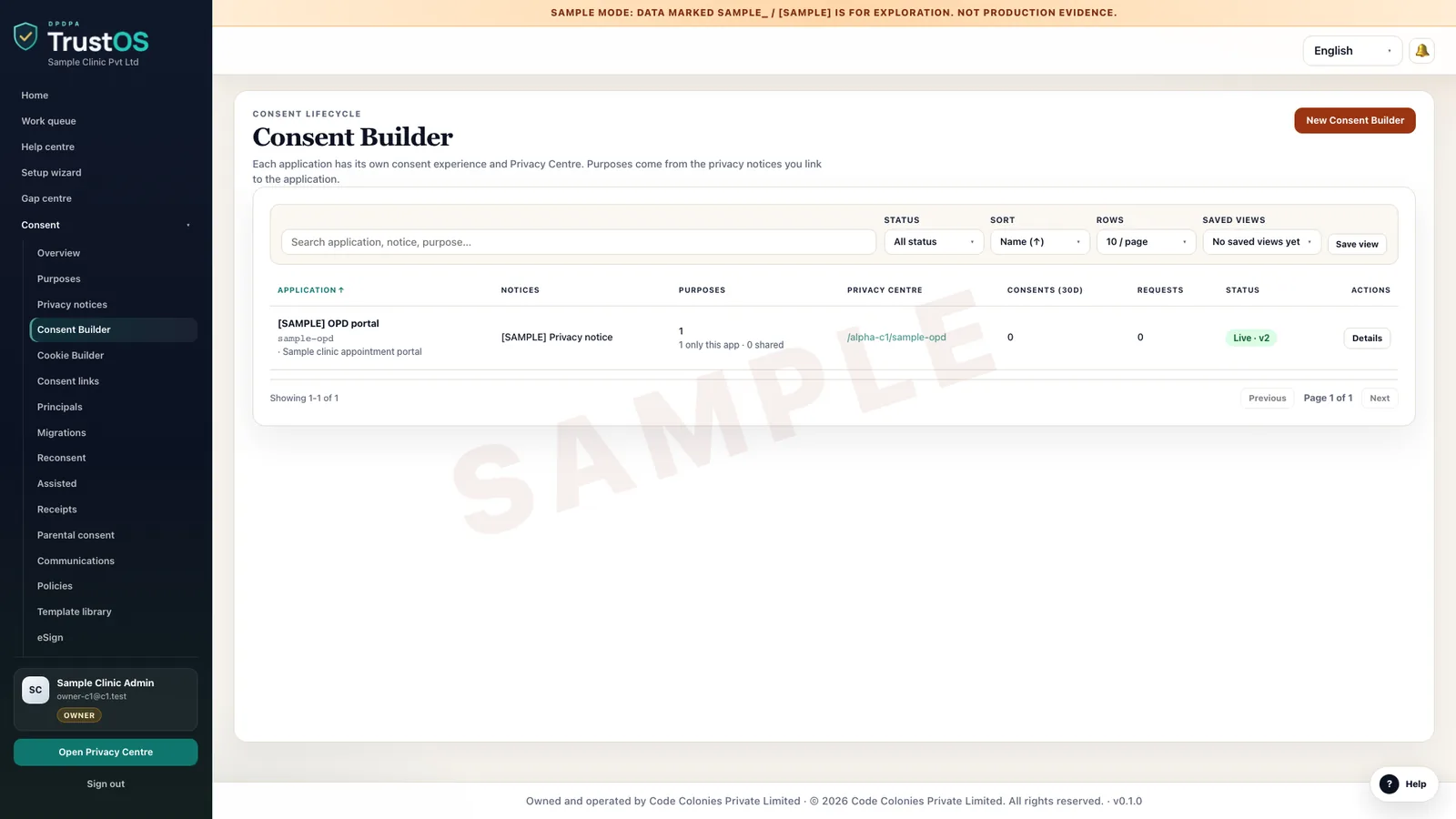Sort by the Application column header
The image size is (1456, 819).
coord(310,290)
